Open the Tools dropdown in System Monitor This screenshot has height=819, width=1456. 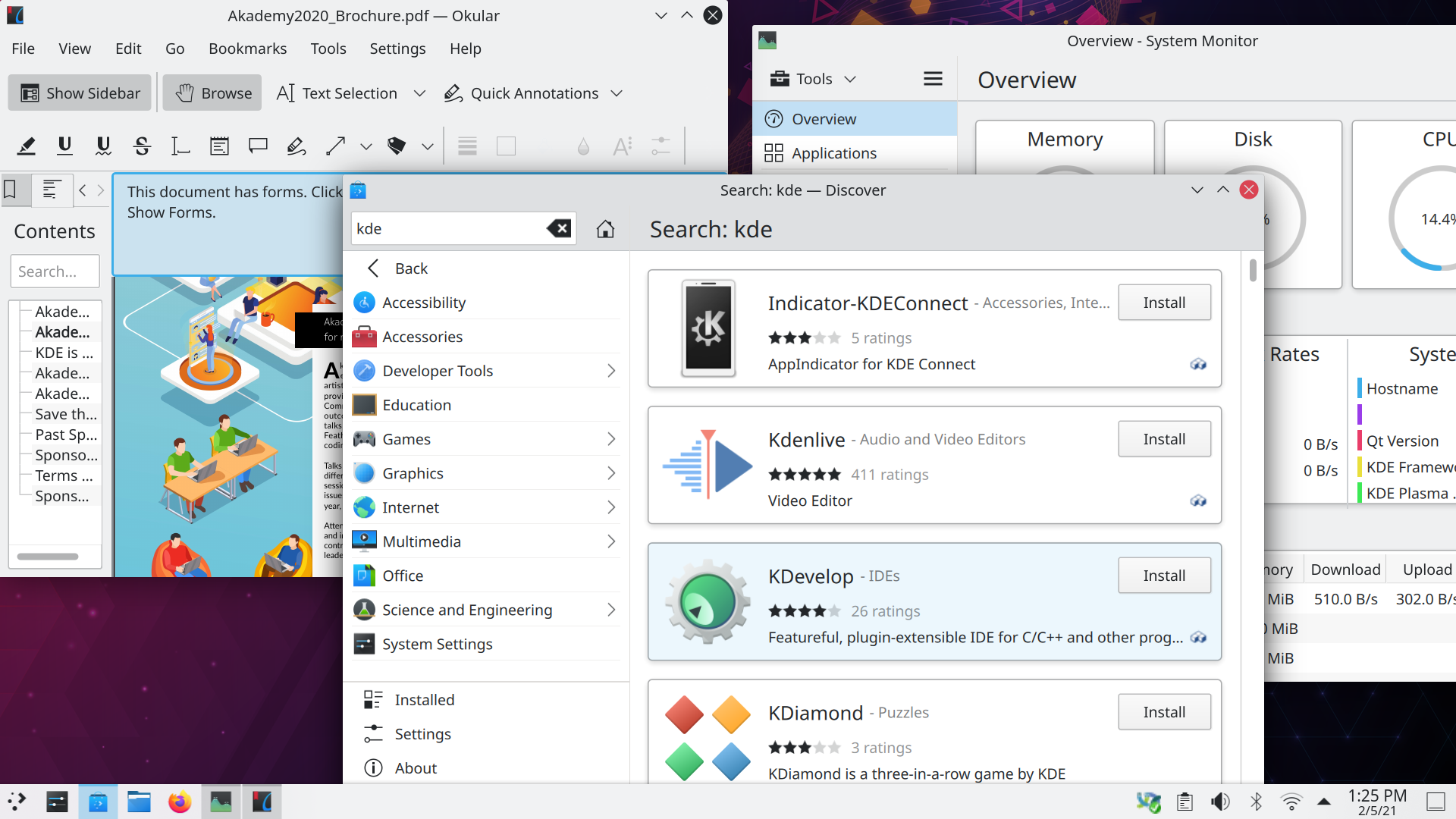(813, 79)
